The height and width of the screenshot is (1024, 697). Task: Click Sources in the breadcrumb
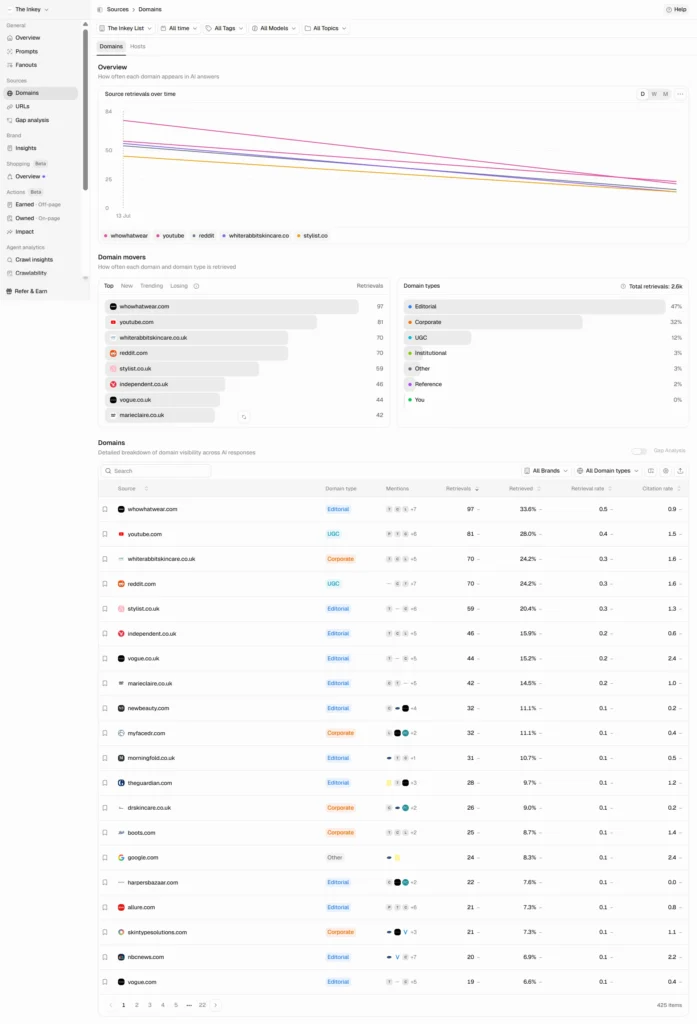tap(118, 10)
